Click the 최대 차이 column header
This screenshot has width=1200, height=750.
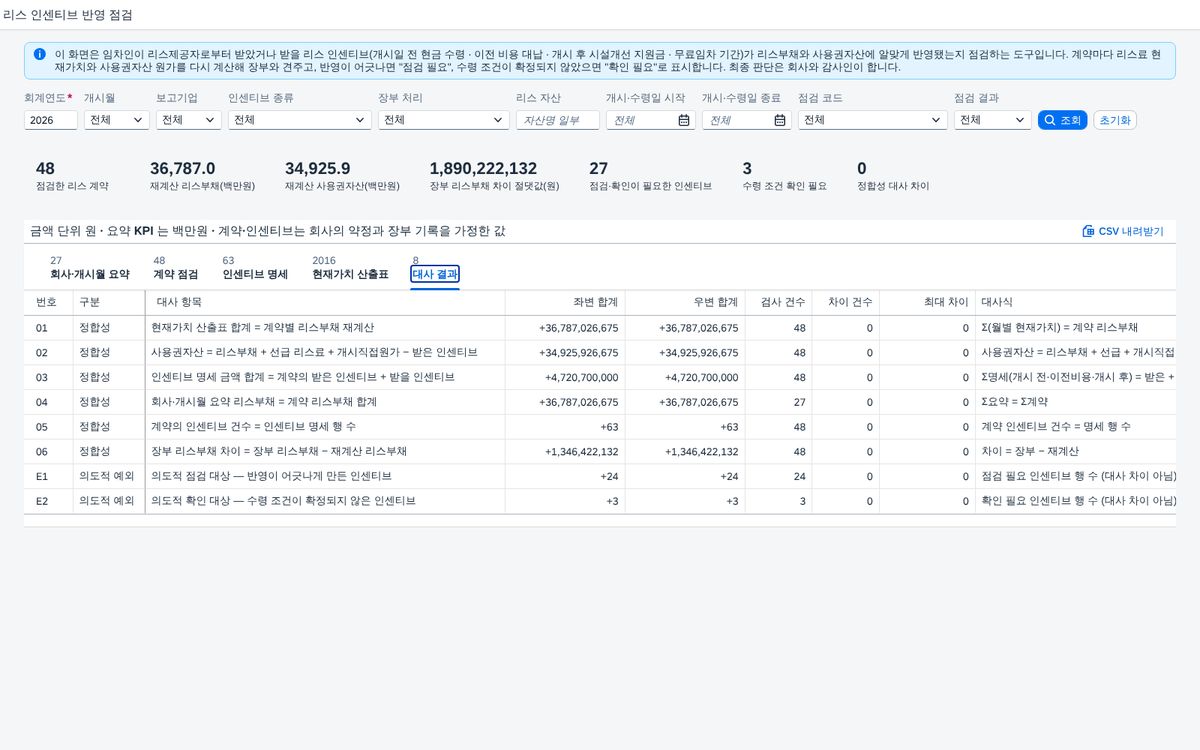[927, 302]
